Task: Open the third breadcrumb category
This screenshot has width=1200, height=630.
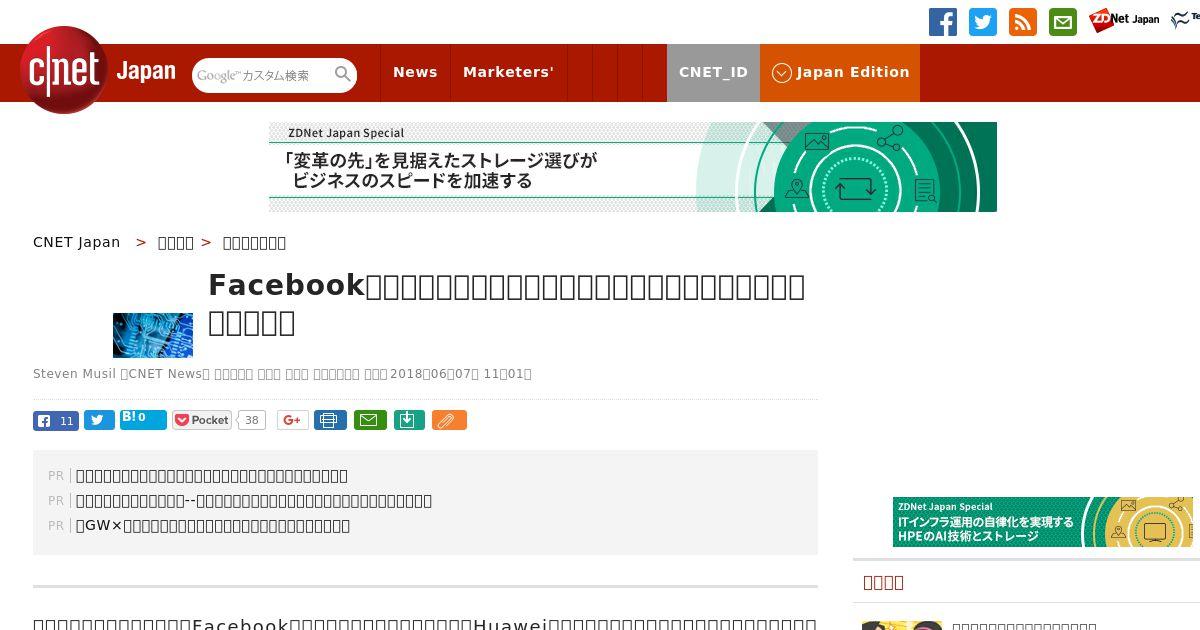Action: pos(254,242)
